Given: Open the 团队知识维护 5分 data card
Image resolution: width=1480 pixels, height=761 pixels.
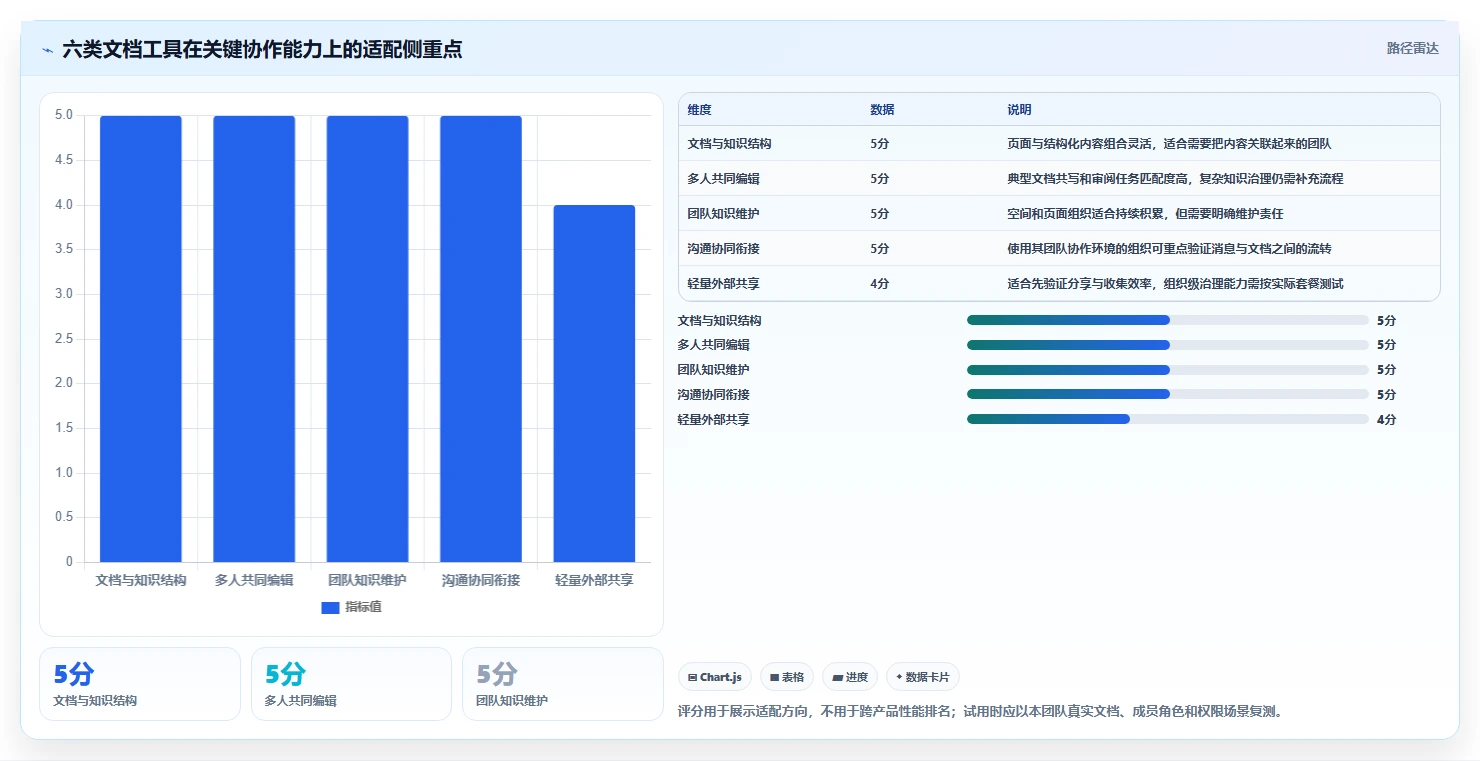Looking at the screenshot, I should tap(563, 684).
